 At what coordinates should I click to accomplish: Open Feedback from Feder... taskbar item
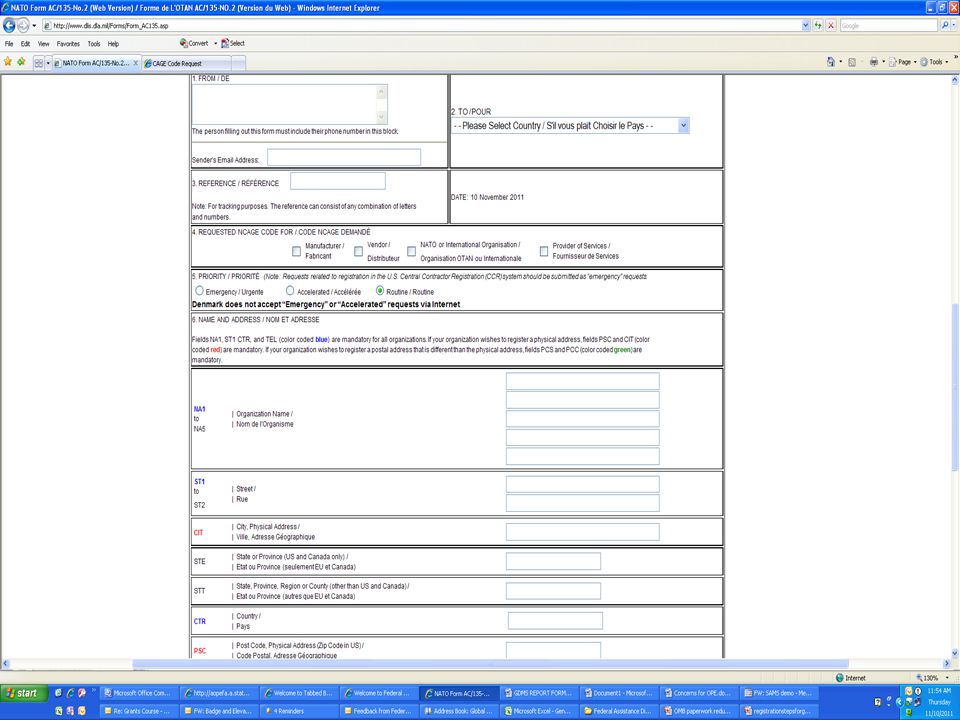(x=378, y=711)
